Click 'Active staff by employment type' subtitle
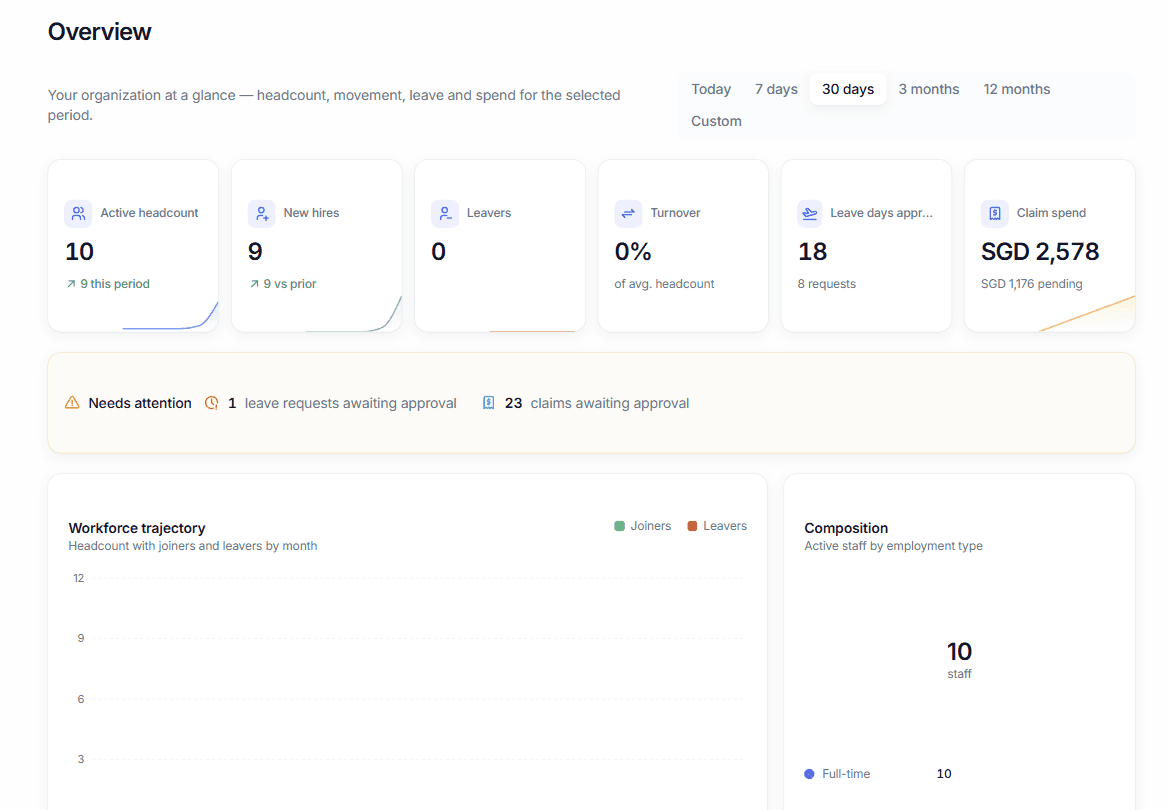Viewport: 1169px width, 810px height. click(893, 546)
